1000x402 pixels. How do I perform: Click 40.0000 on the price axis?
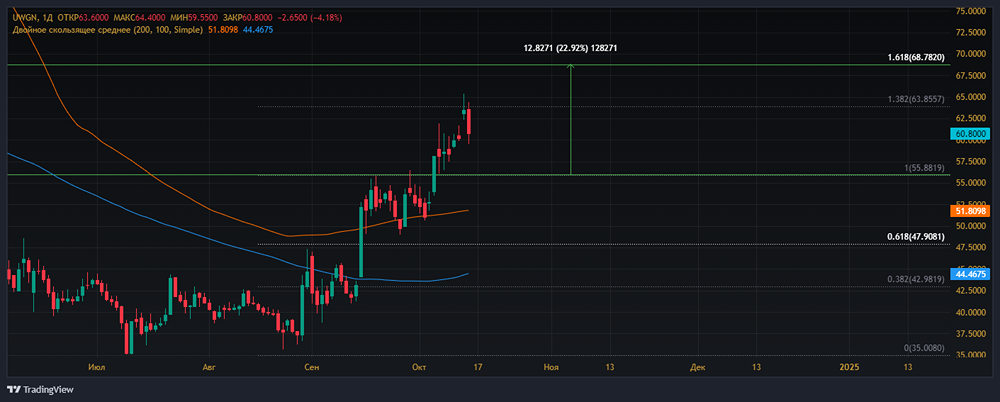[x=972, y=313]
